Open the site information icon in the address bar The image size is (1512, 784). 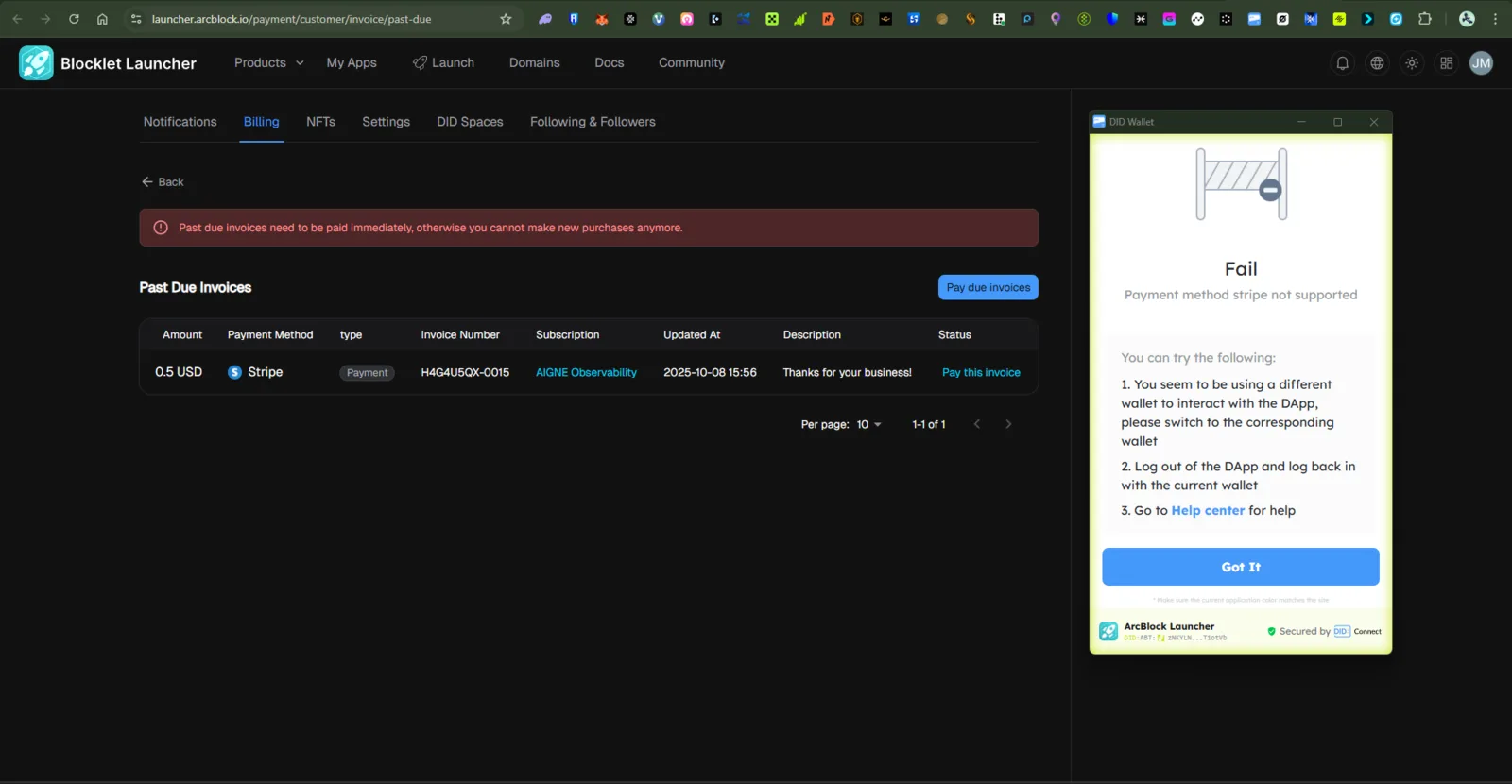[136, 19]
